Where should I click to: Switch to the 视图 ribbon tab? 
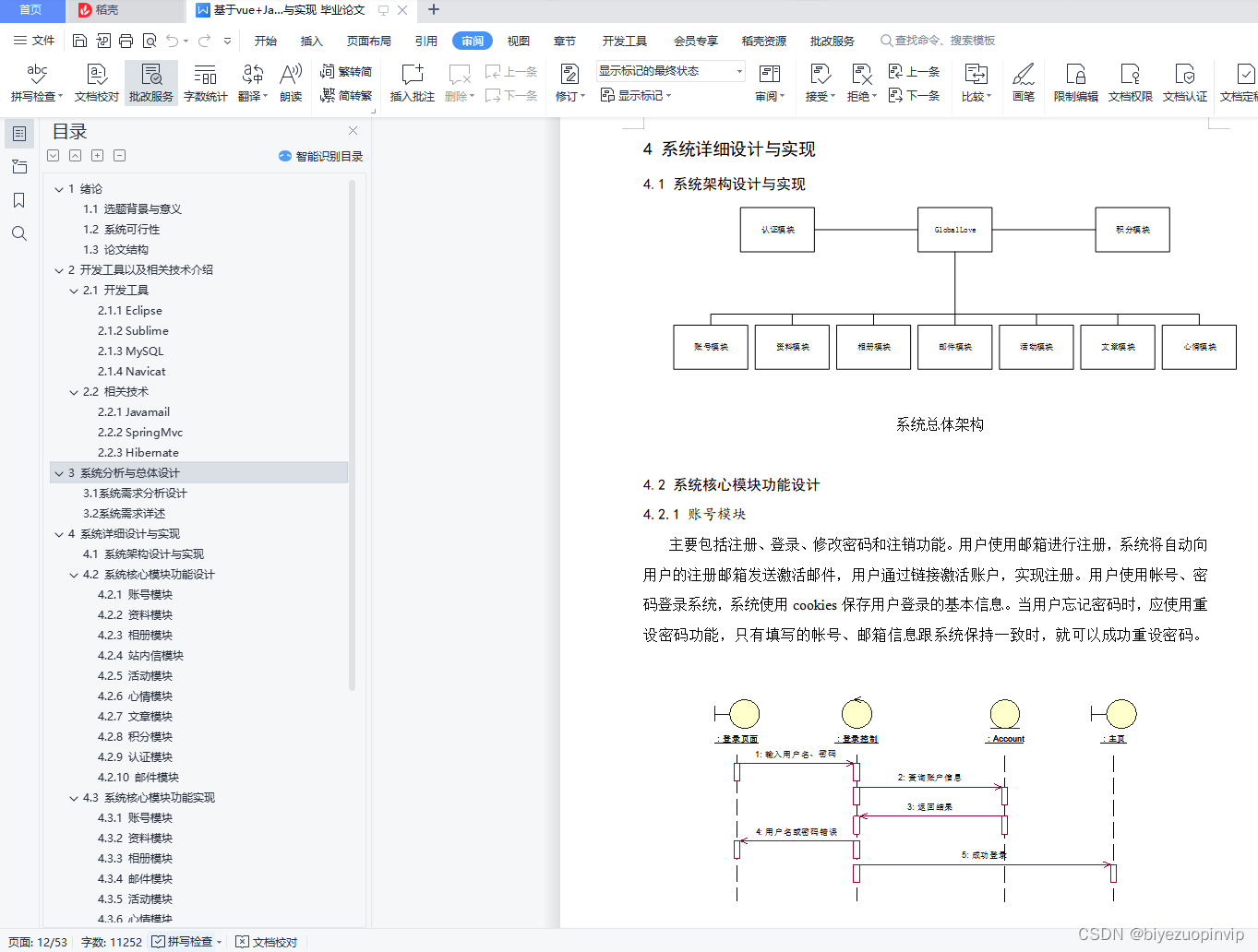pyautogui.click(x=519, y=41)
